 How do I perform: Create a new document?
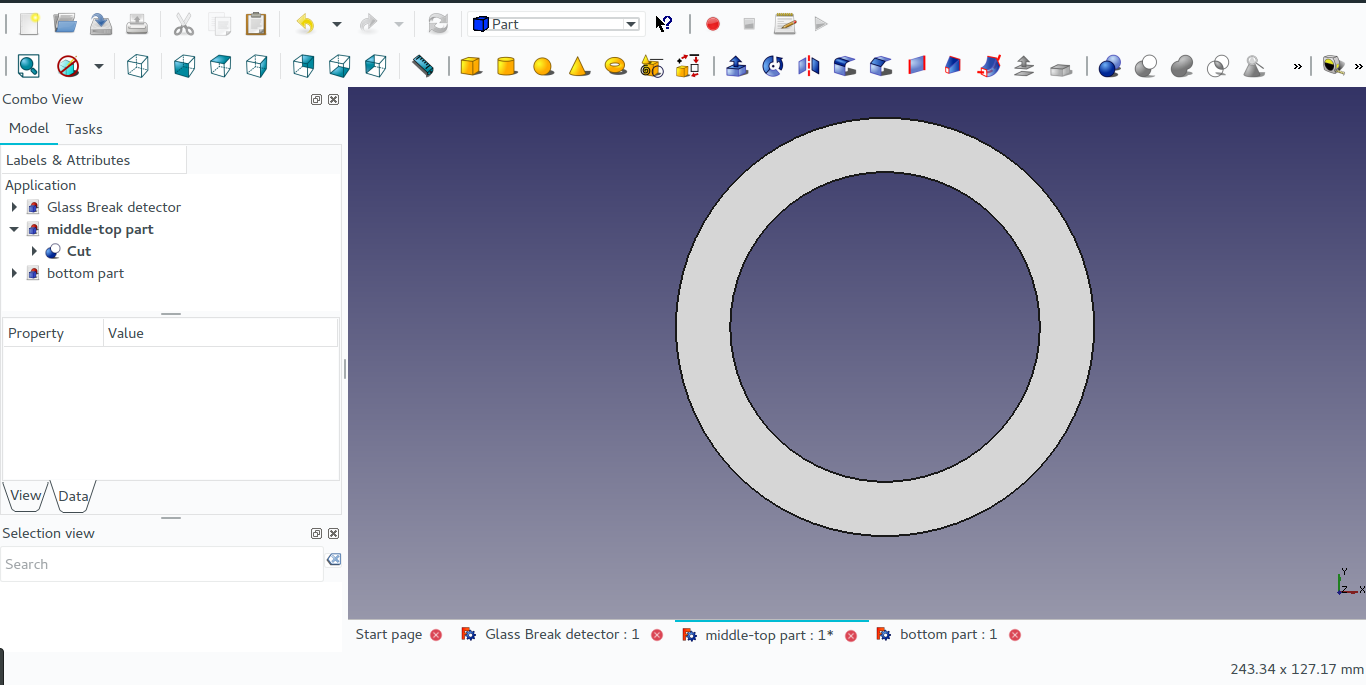click(x=29, y=24)
